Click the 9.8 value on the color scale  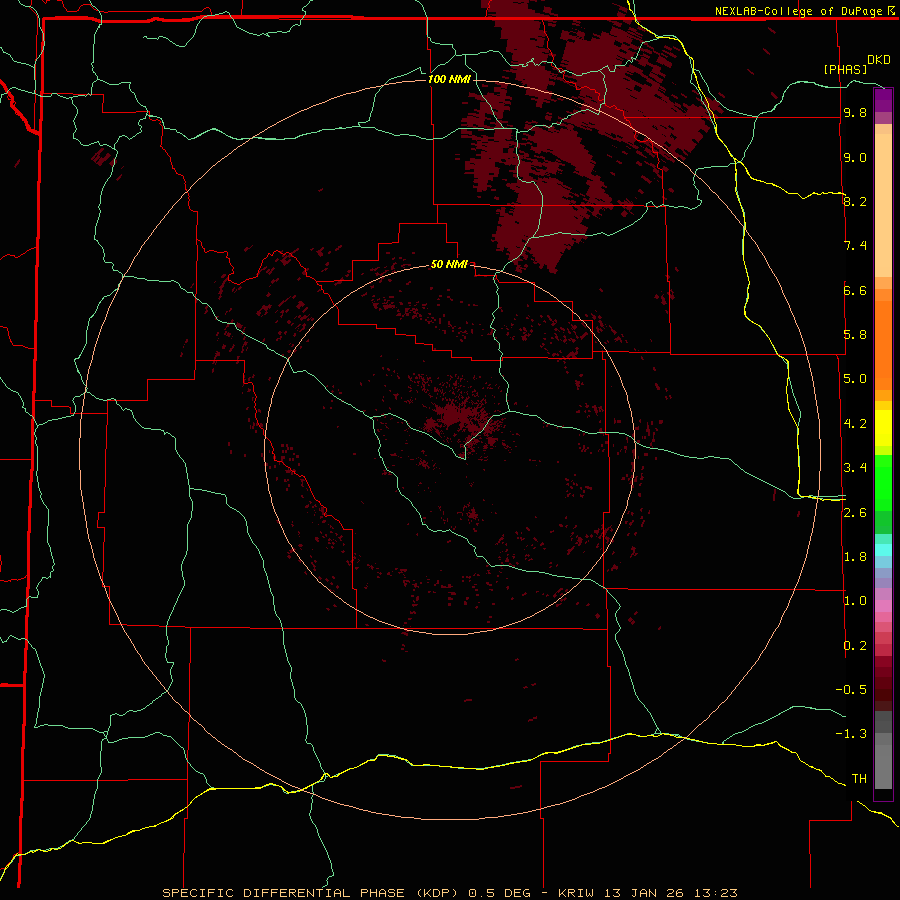[855, 113]
